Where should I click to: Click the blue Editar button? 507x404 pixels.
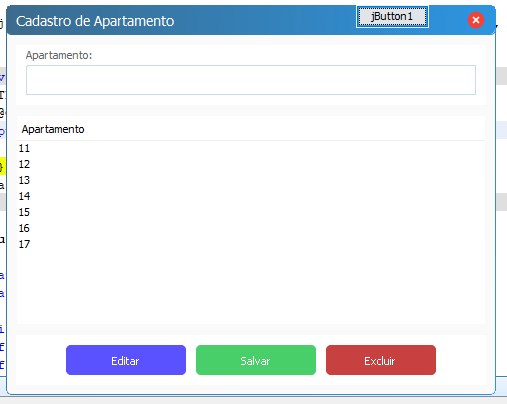126,360
